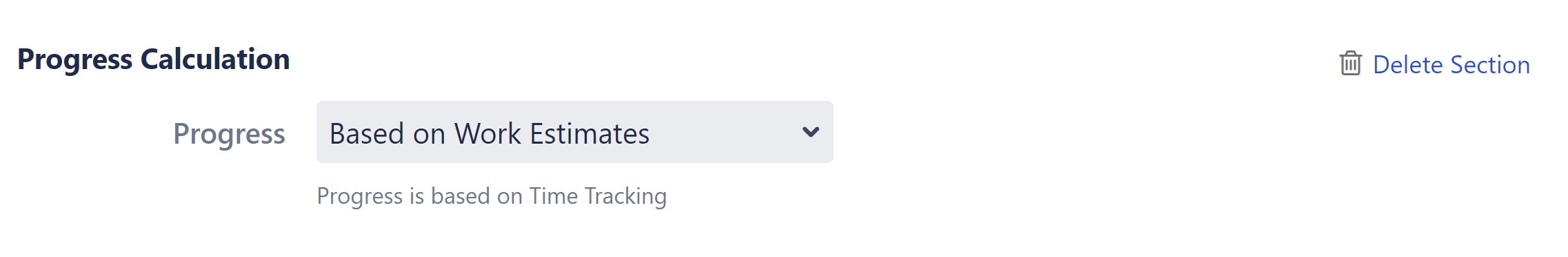
Task: Expand the chevron arrow in Progress selector
Action: pos(811,132)
